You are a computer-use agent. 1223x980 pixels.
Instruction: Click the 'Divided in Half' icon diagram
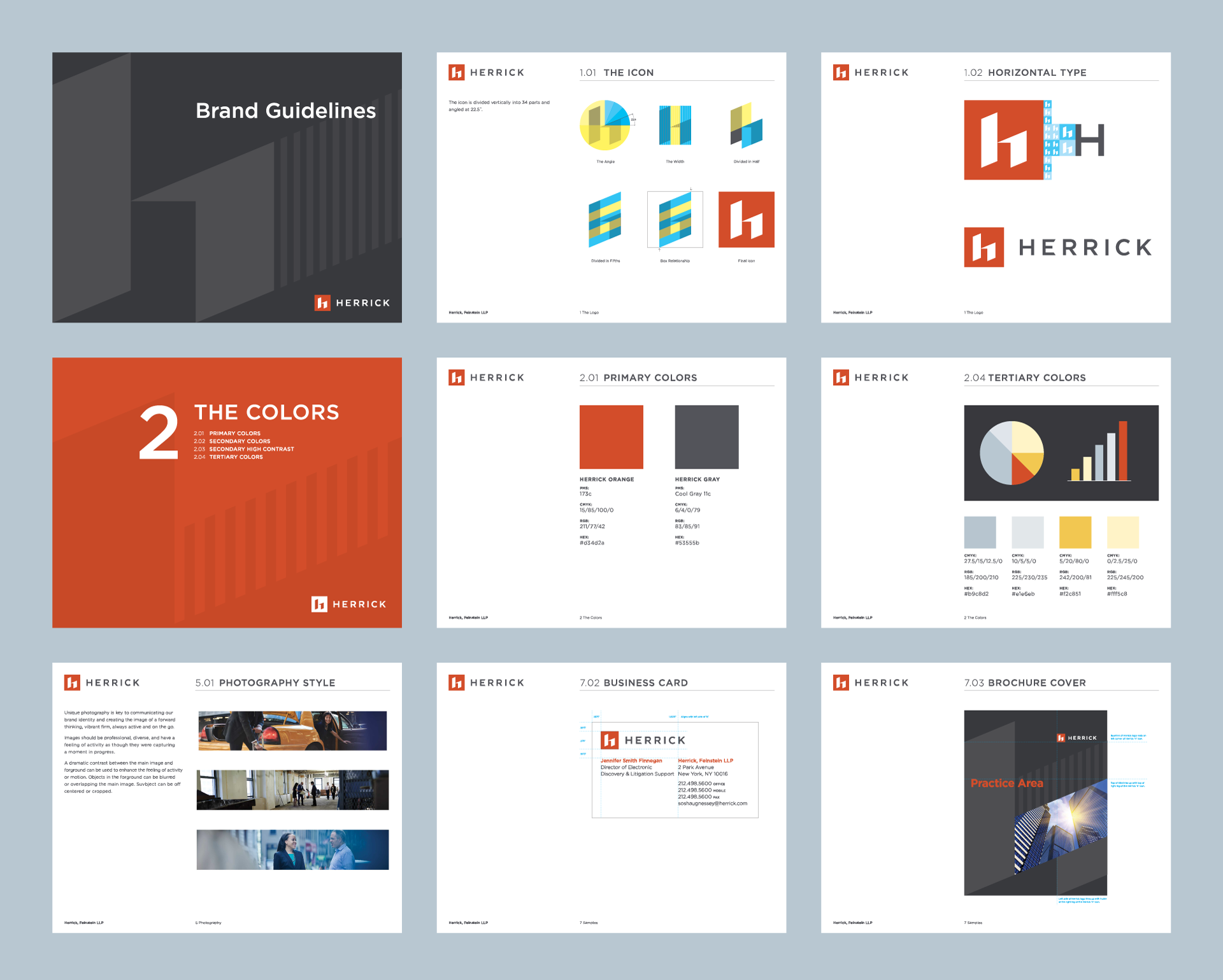(x=746, y=125)
